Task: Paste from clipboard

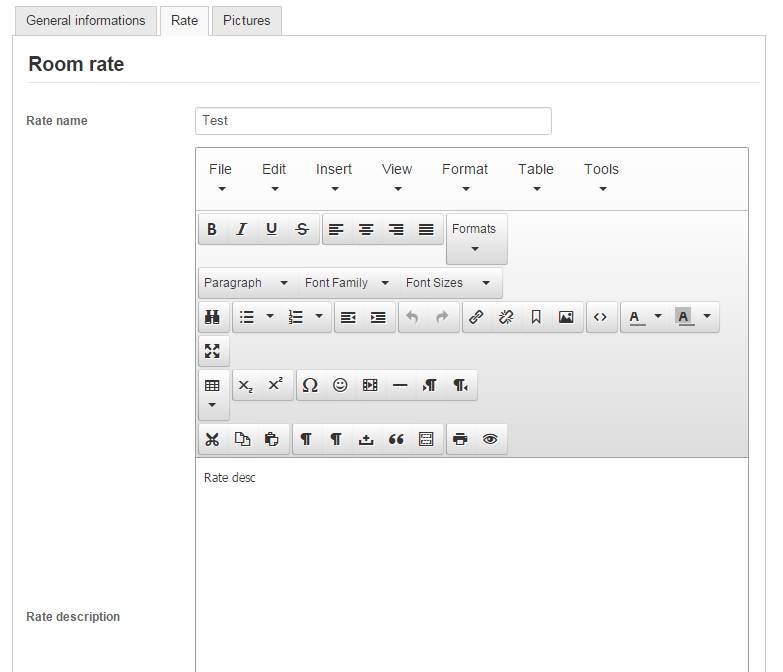Action: click(x=273, y=439)
